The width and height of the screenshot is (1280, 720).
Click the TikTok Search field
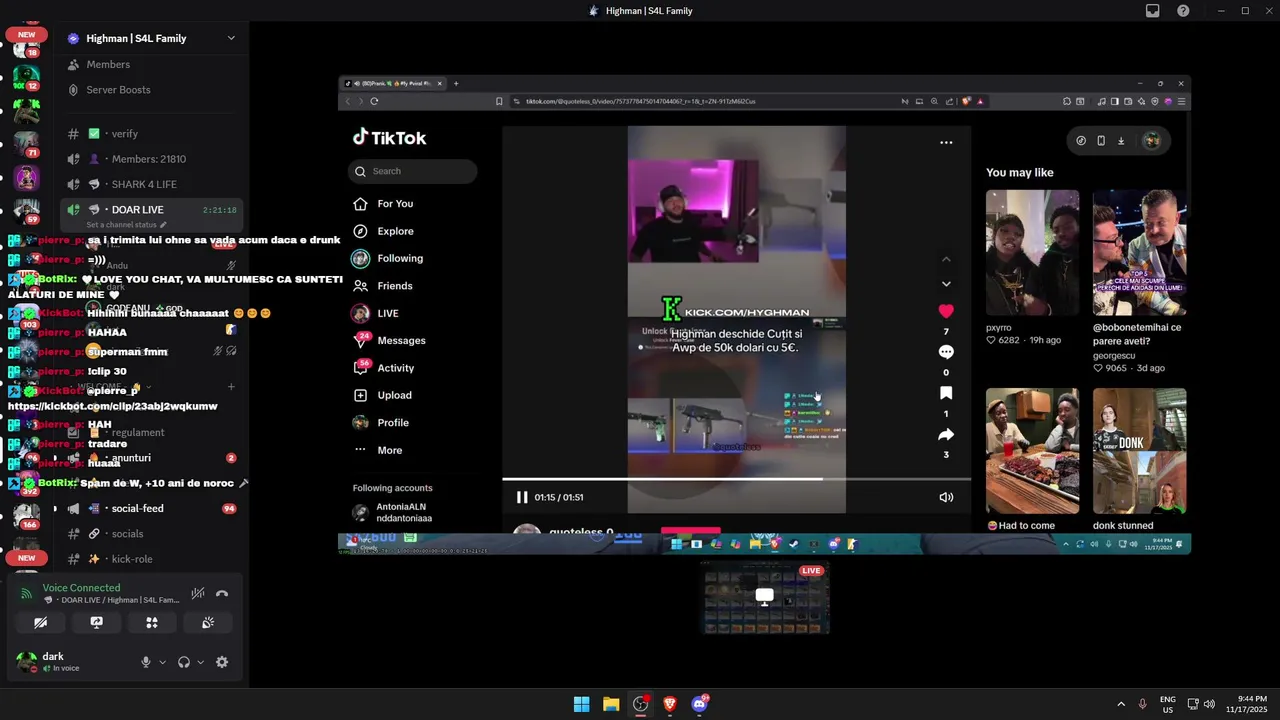pyautogui.click(x=412, y=171)
